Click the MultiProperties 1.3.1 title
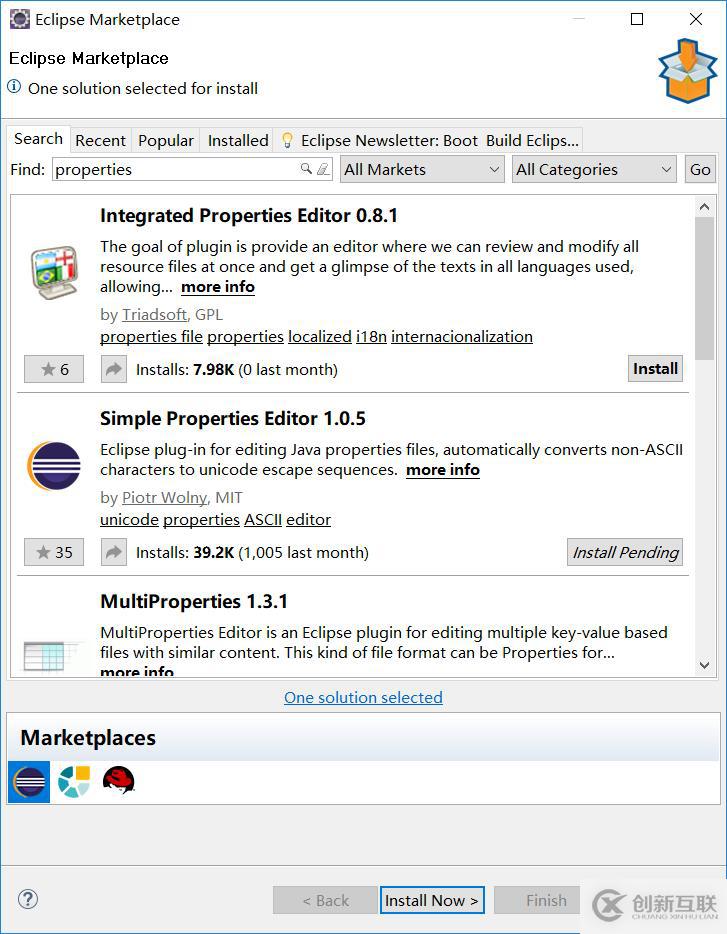This screenshot has width=727, height=934. 194,601
